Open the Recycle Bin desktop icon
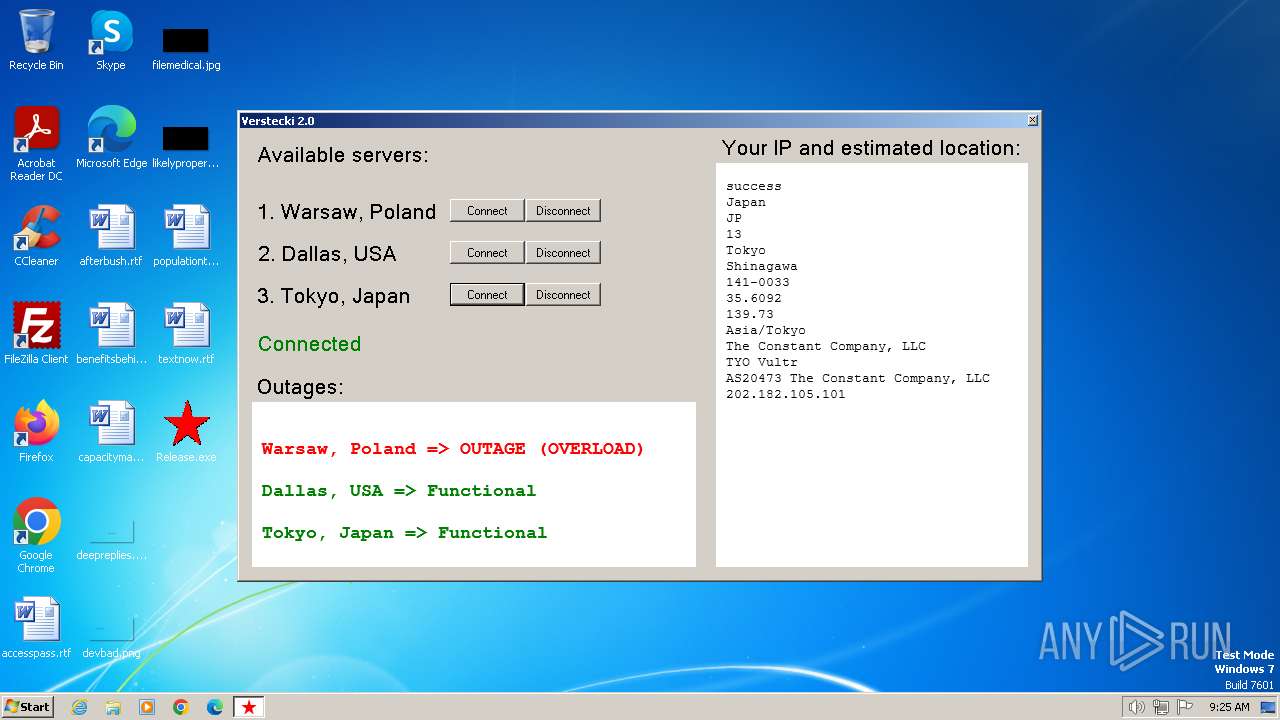The image size is (1280, 720). click(36, 40)
